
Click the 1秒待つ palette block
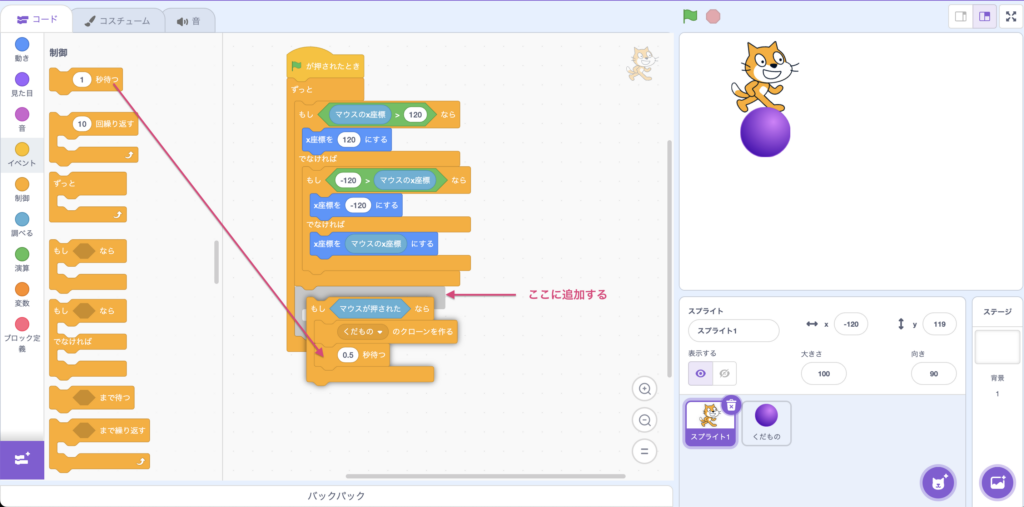pos(86,80)
